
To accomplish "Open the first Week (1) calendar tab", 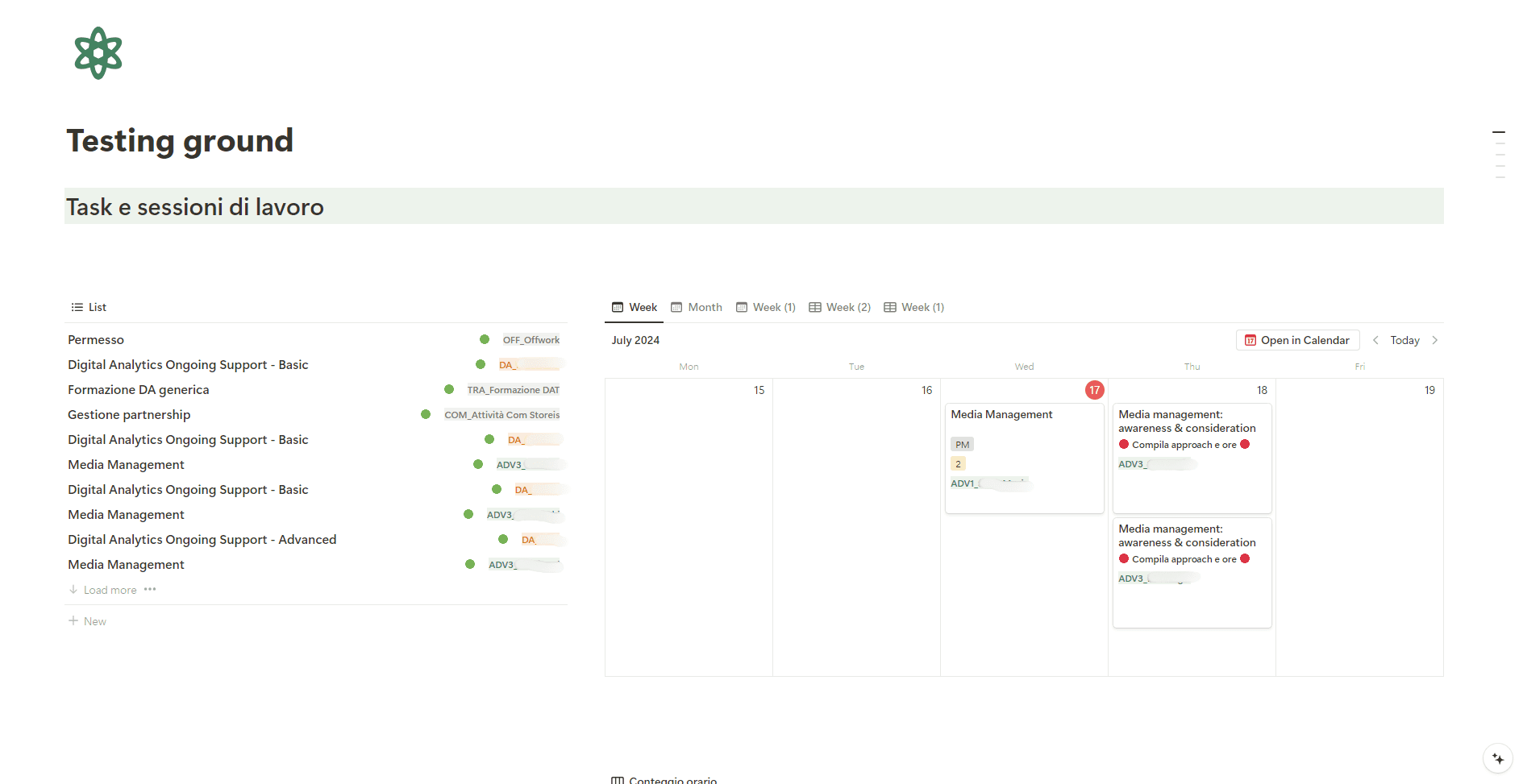I will 766,307.
